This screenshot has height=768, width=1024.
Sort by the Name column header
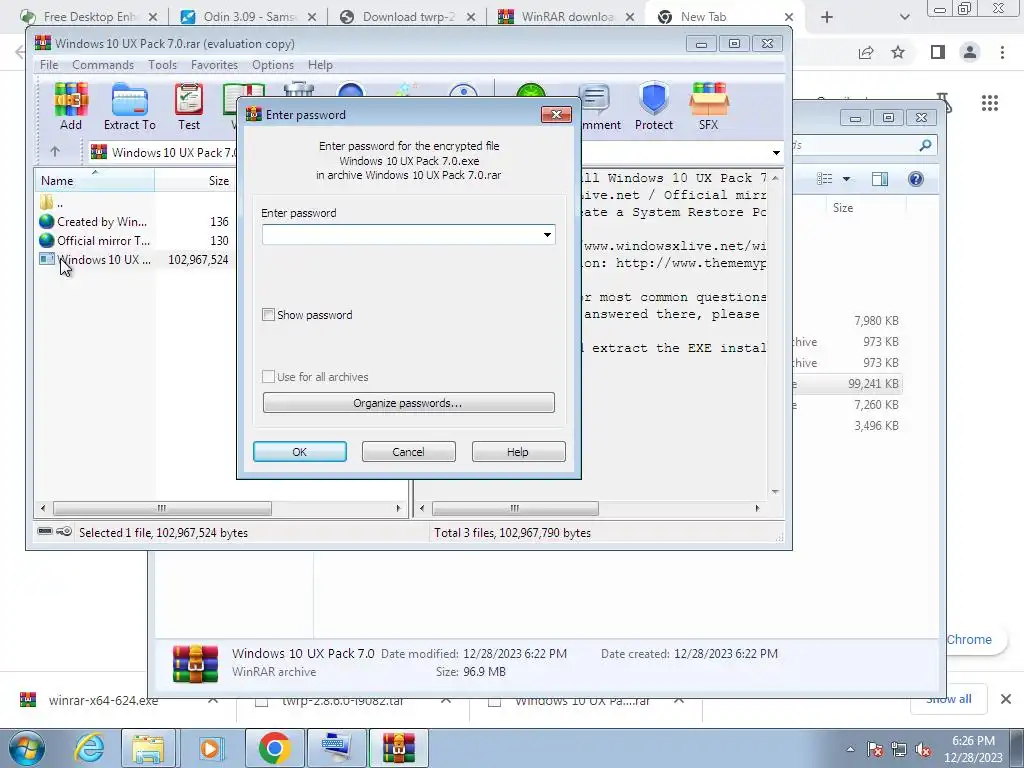click(x=94, y=180)
